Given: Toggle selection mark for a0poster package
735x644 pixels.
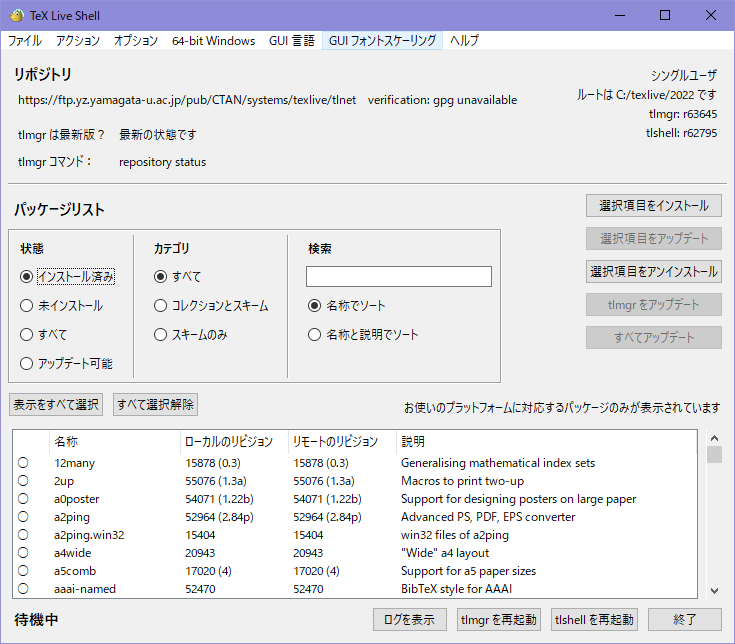Looking at the screenshot, I should click(23, 499).
